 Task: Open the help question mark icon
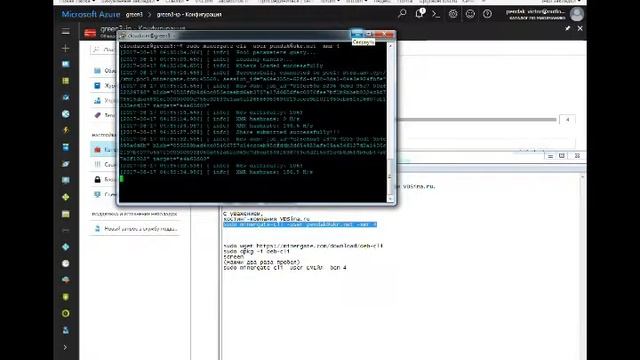[487, 14]
